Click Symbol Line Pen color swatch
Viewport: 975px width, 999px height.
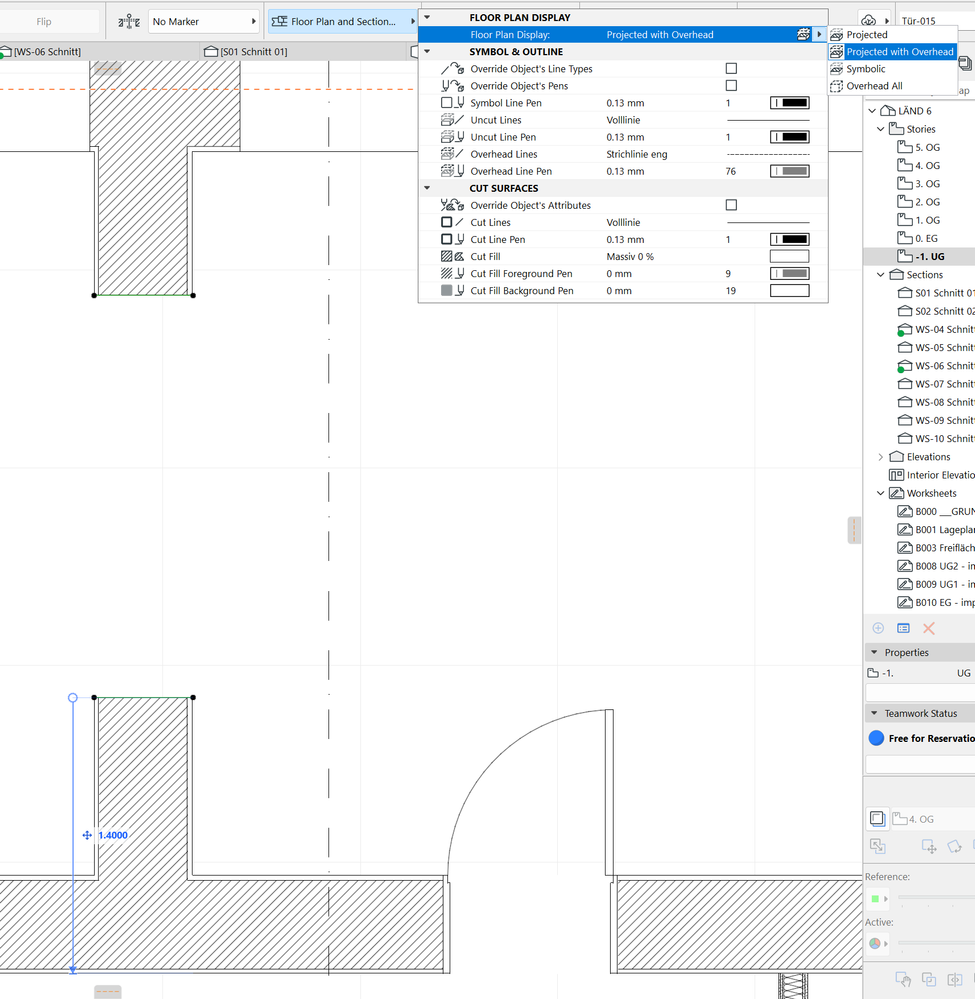pos(790,103)
